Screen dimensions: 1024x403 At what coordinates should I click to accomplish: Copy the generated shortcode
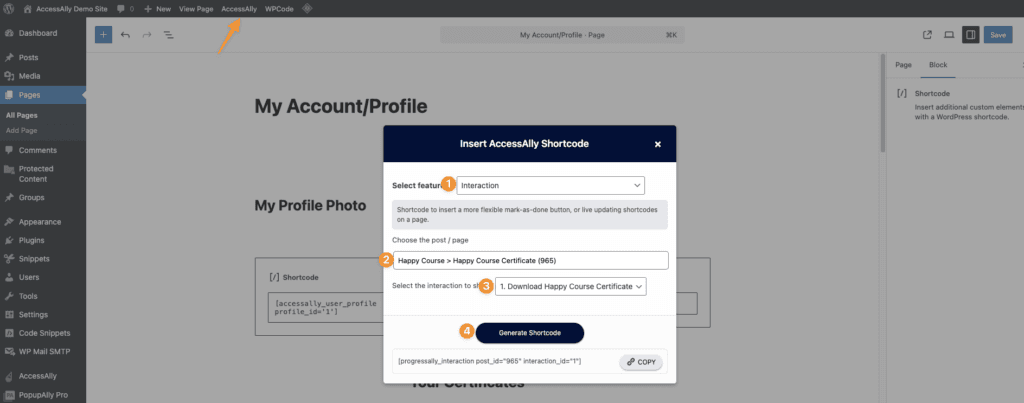(640, 360)
